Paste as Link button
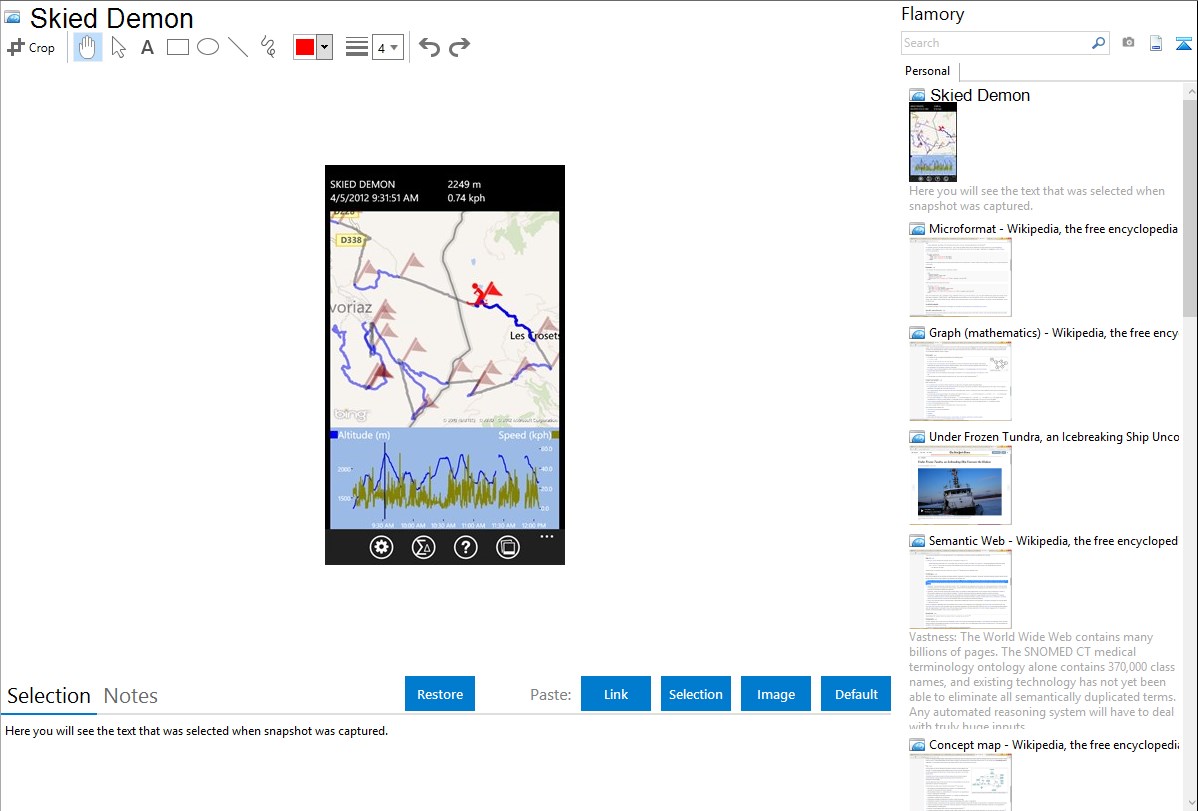Viewport: 1198px width, 811px height. pos(616,694)
